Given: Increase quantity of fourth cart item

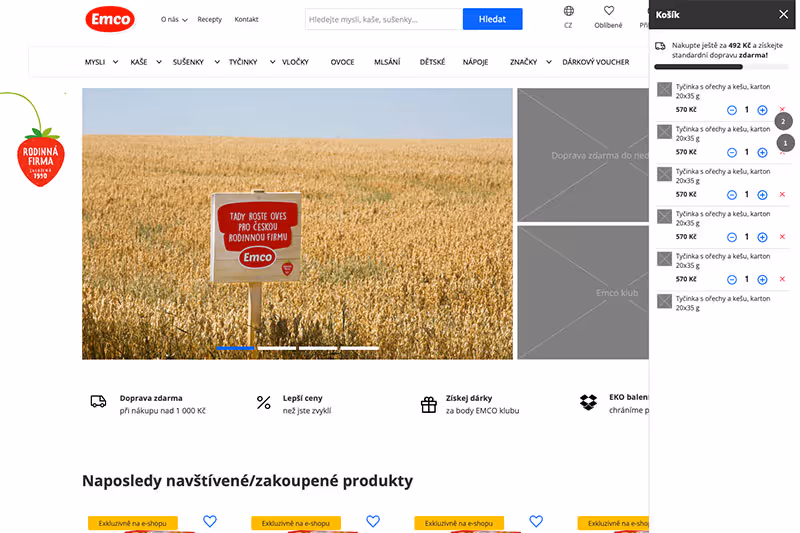Looking at the screenshot, I should (762, 237).
